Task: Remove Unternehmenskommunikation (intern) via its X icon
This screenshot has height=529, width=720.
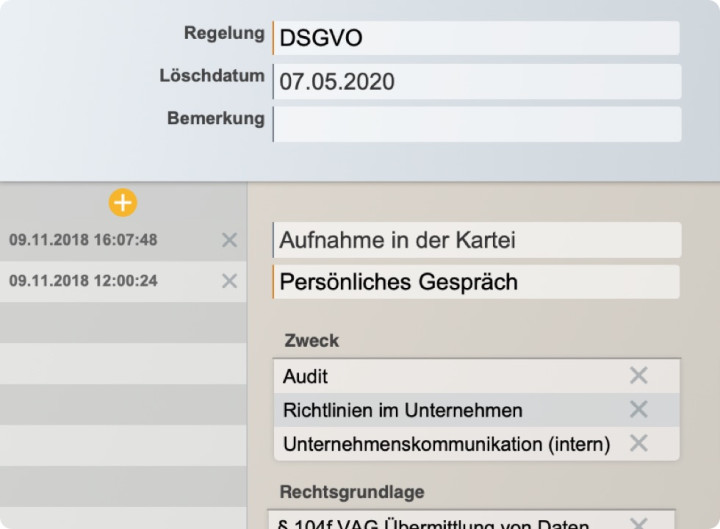Action: coord(638,443)
